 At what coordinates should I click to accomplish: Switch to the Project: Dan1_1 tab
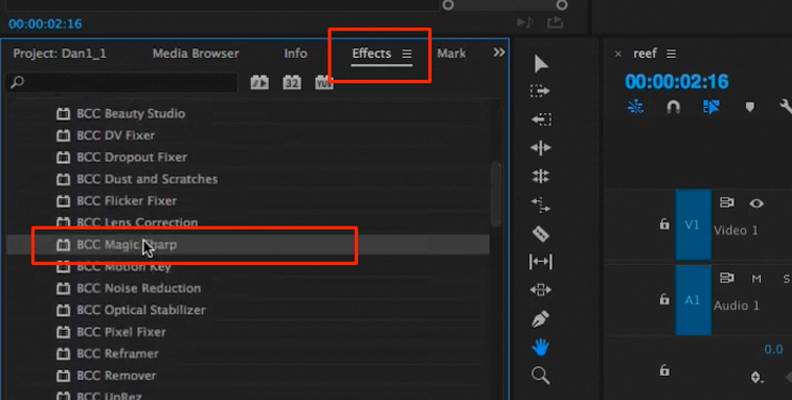point(60,54)
